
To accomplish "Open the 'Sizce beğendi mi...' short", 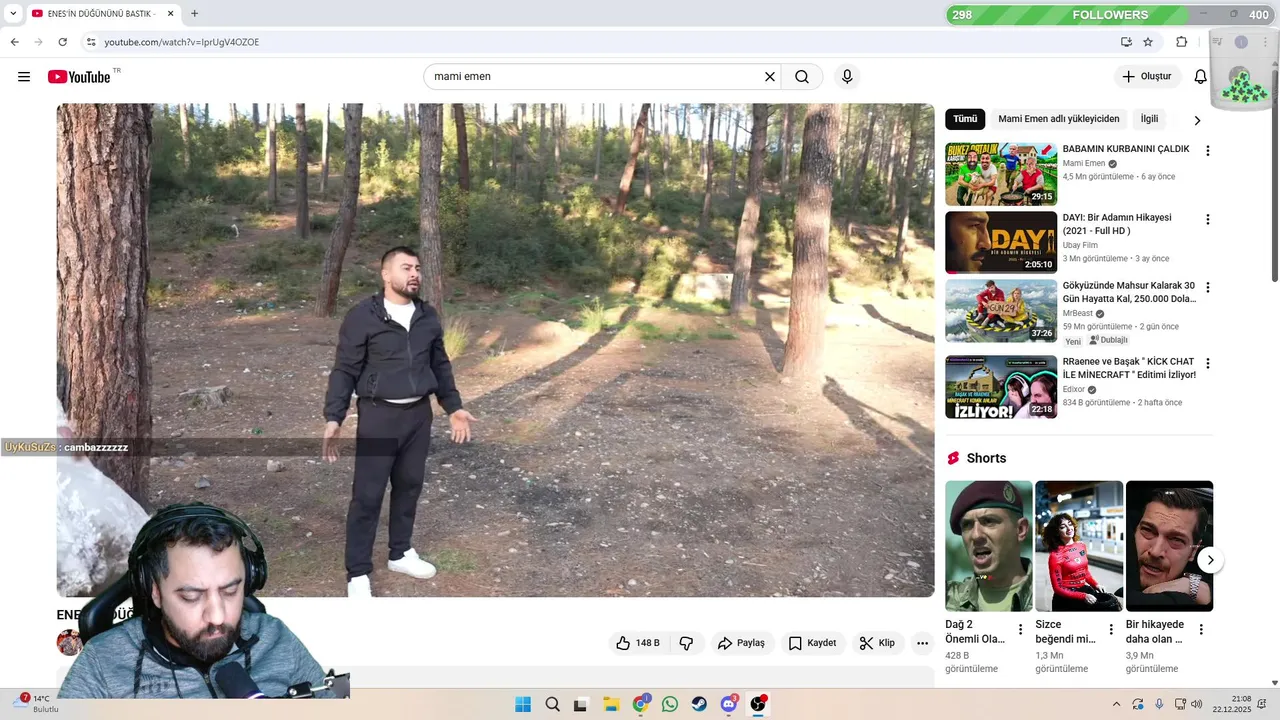I will [1079, 546].
